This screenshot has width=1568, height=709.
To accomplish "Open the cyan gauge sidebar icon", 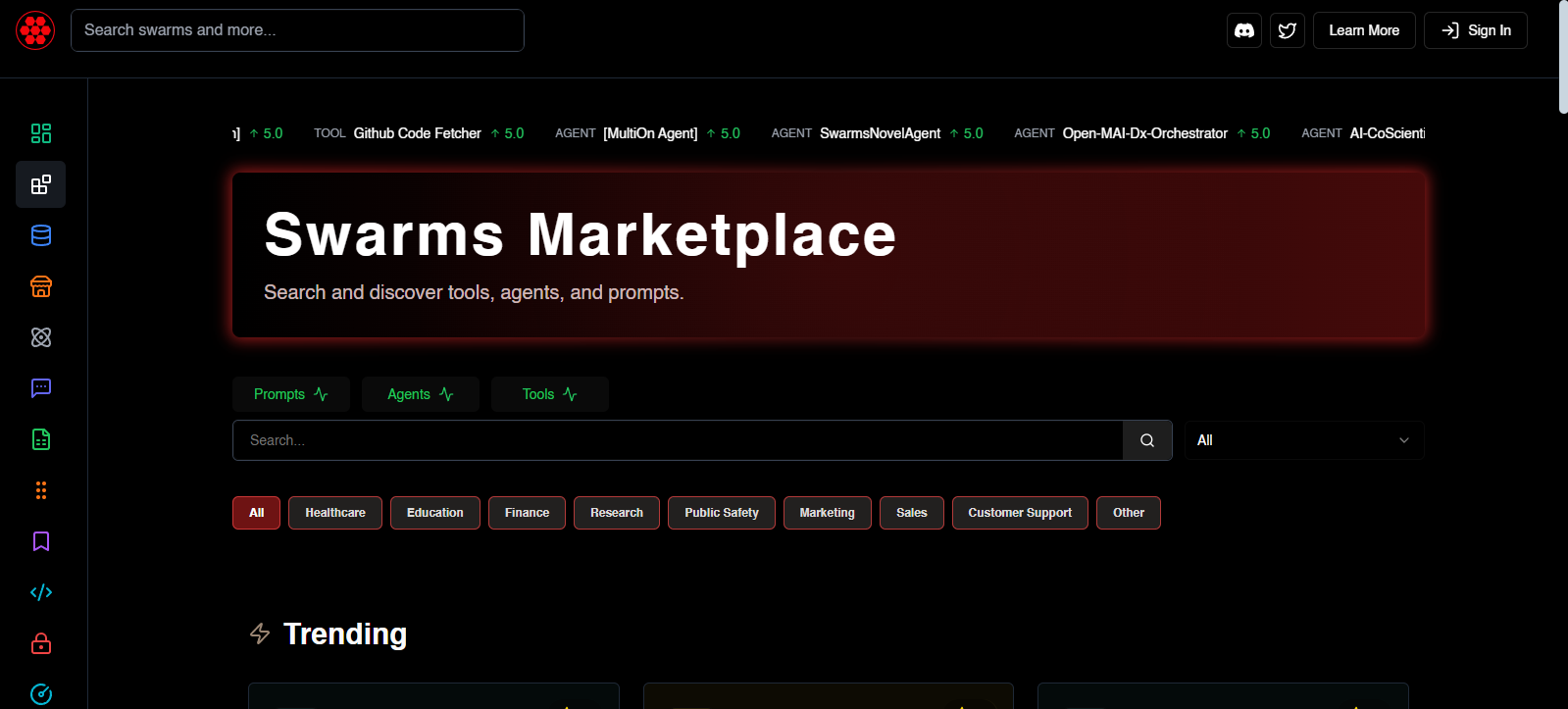I will (x=41, y=694).
